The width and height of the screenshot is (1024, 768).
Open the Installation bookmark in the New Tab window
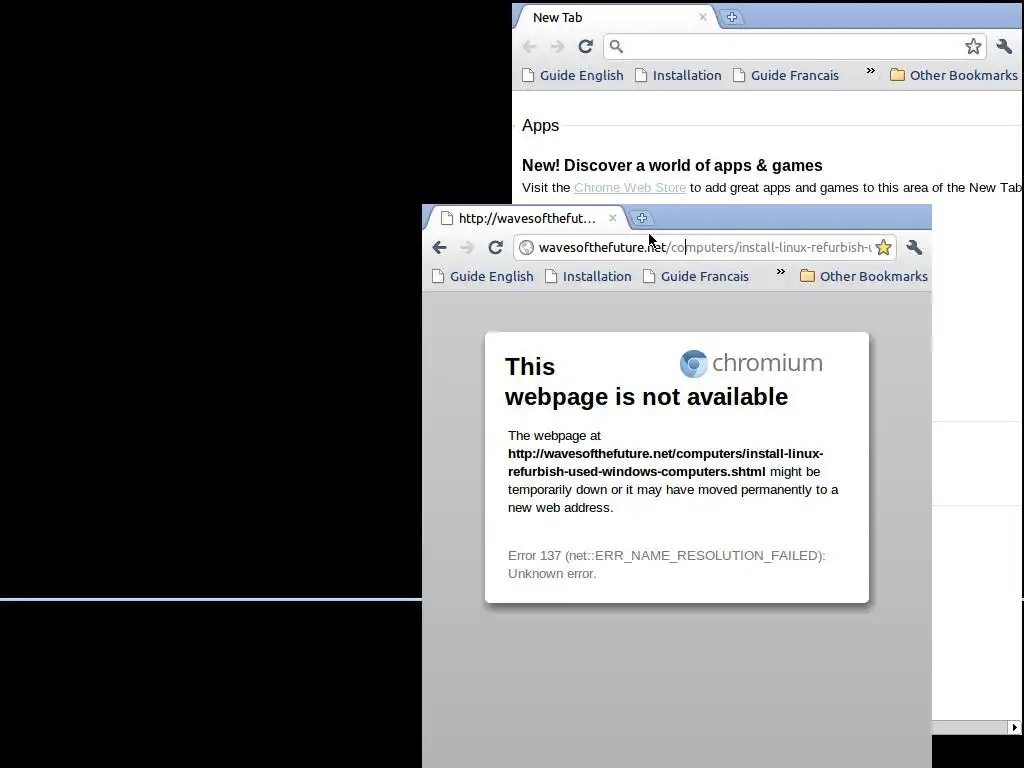click(x=679, y=75)
